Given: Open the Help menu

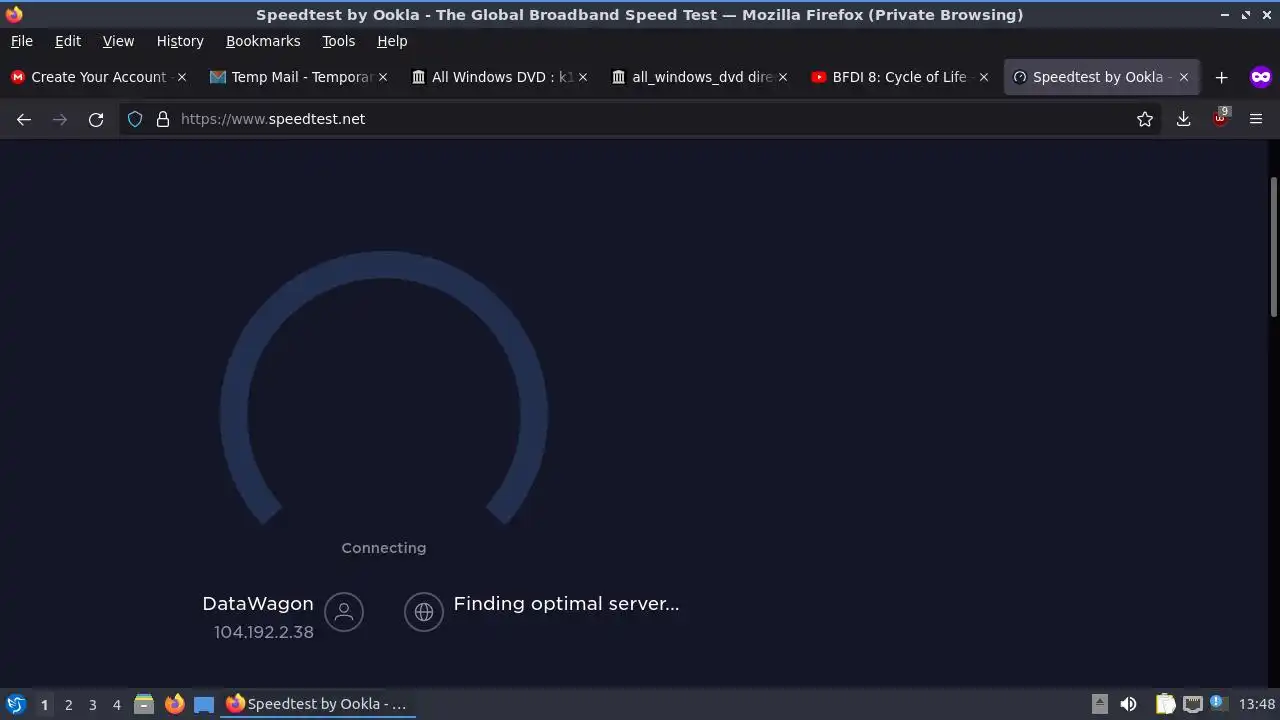Looking at the screenshot, I should point(392,41).
